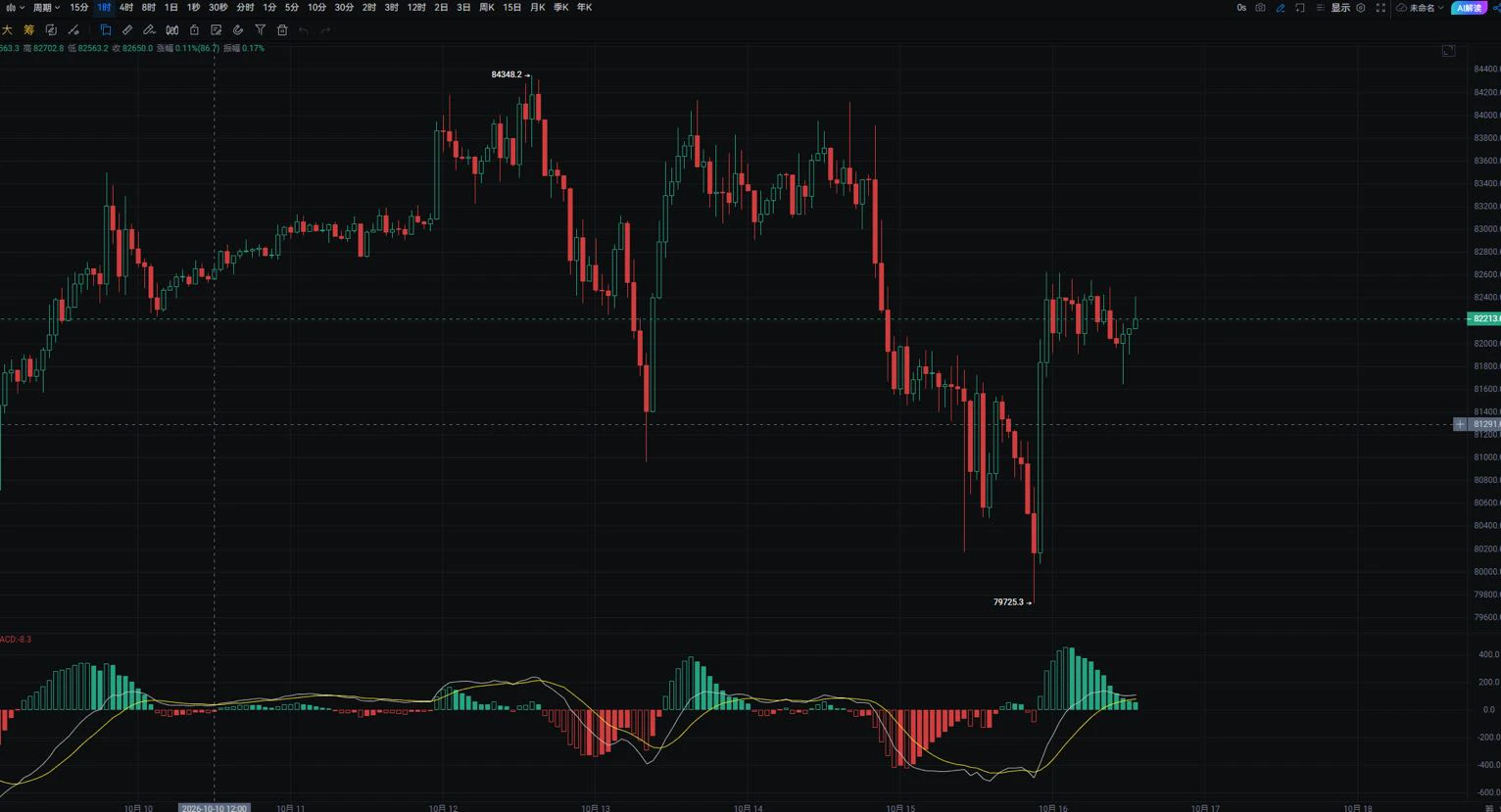Click the trash delete-drawings icon
Screen dimensions: 1501x812
coord(282,30)
